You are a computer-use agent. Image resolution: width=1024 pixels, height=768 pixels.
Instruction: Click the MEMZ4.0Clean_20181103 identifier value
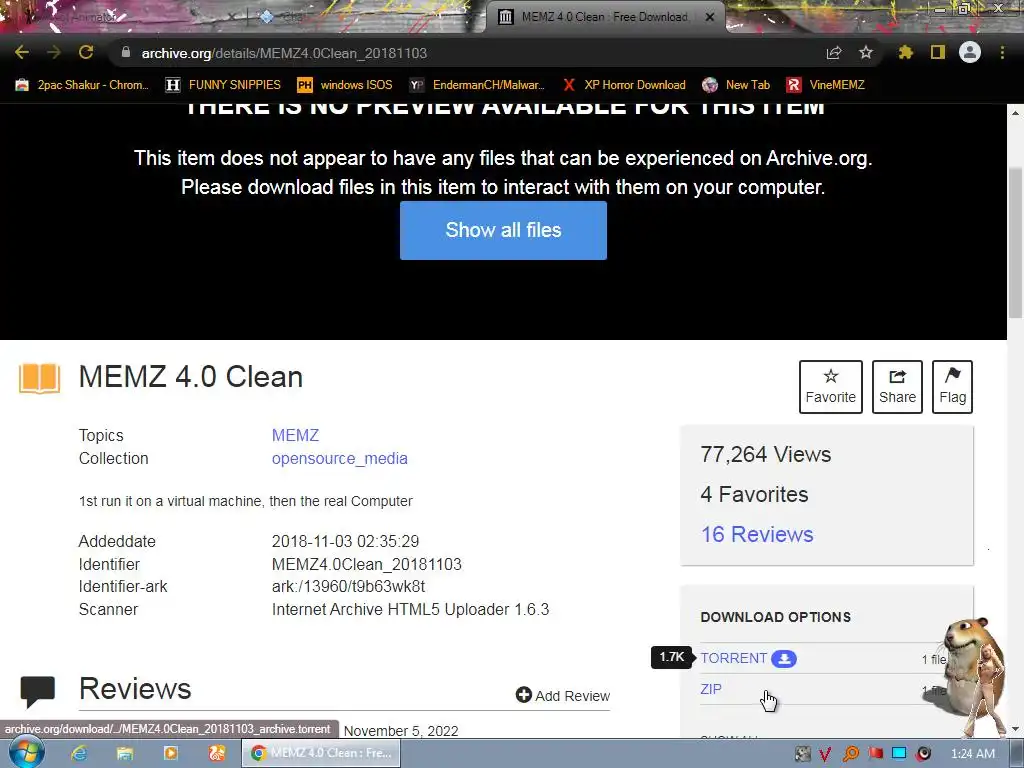(x=366, y=564)
